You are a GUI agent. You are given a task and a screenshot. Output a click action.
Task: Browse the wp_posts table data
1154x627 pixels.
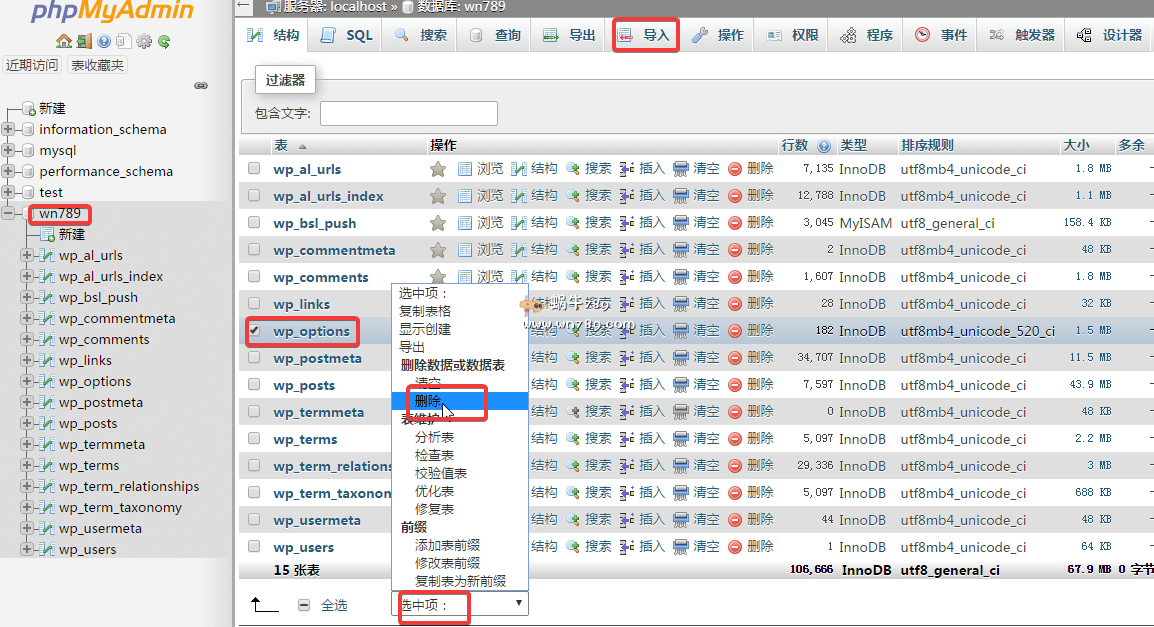point(490,384)
